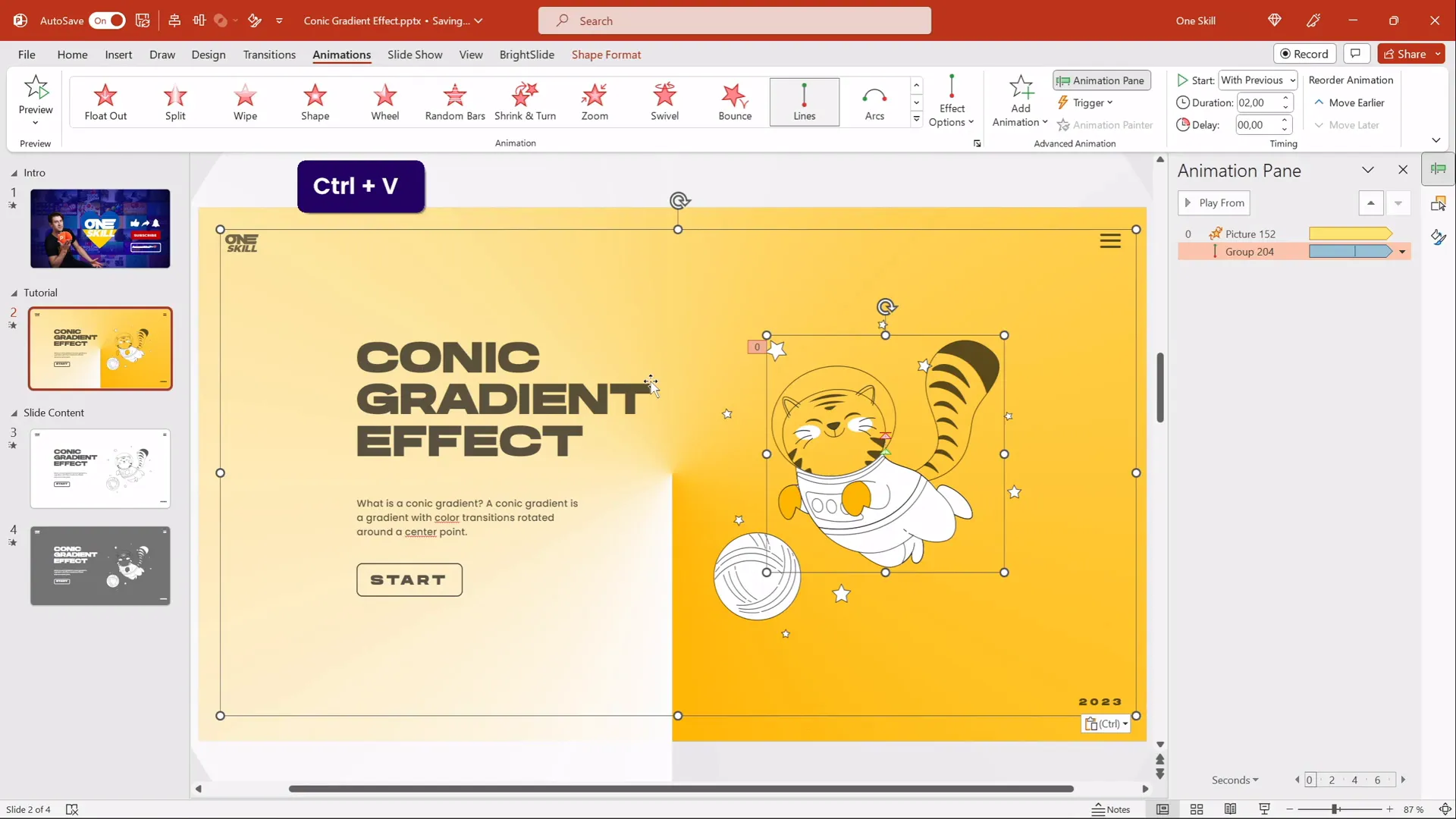This screenshot has width=1456, height=819.
Task: Select the Lines motion path
Action: click(x=805, y=102)
